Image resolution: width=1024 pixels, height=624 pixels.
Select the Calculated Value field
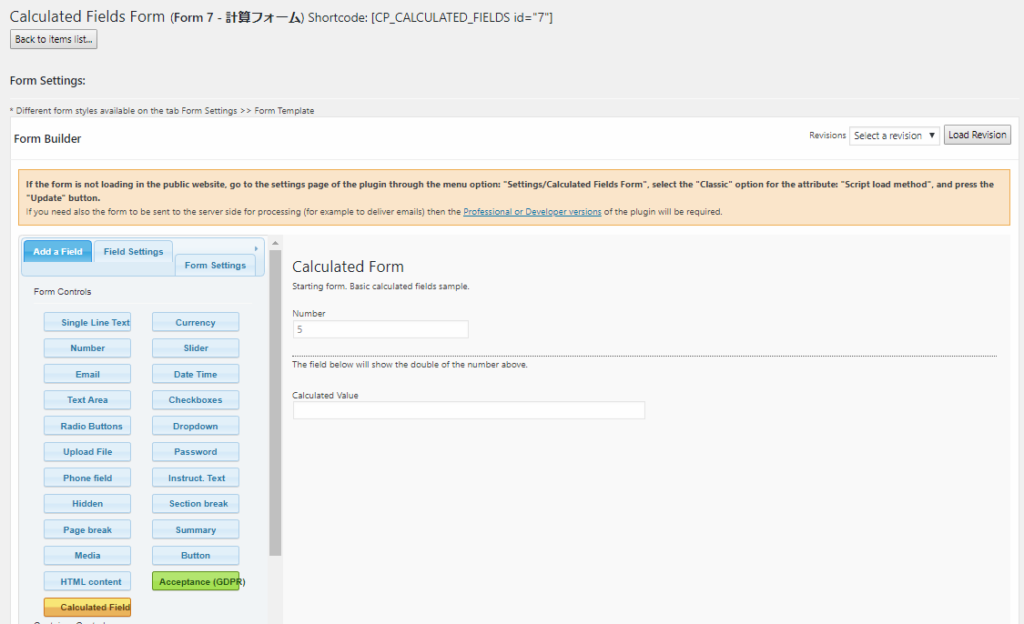468,410
